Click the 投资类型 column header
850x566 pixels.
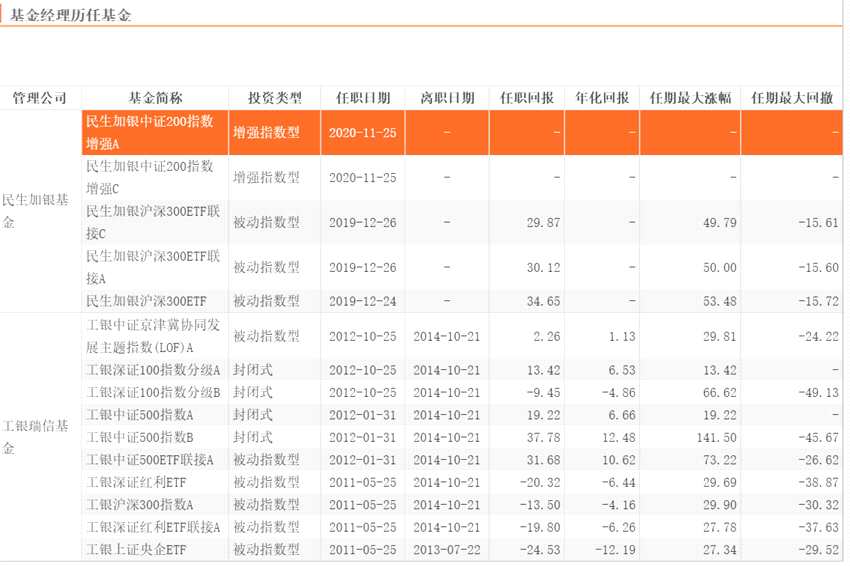(274, 98)
